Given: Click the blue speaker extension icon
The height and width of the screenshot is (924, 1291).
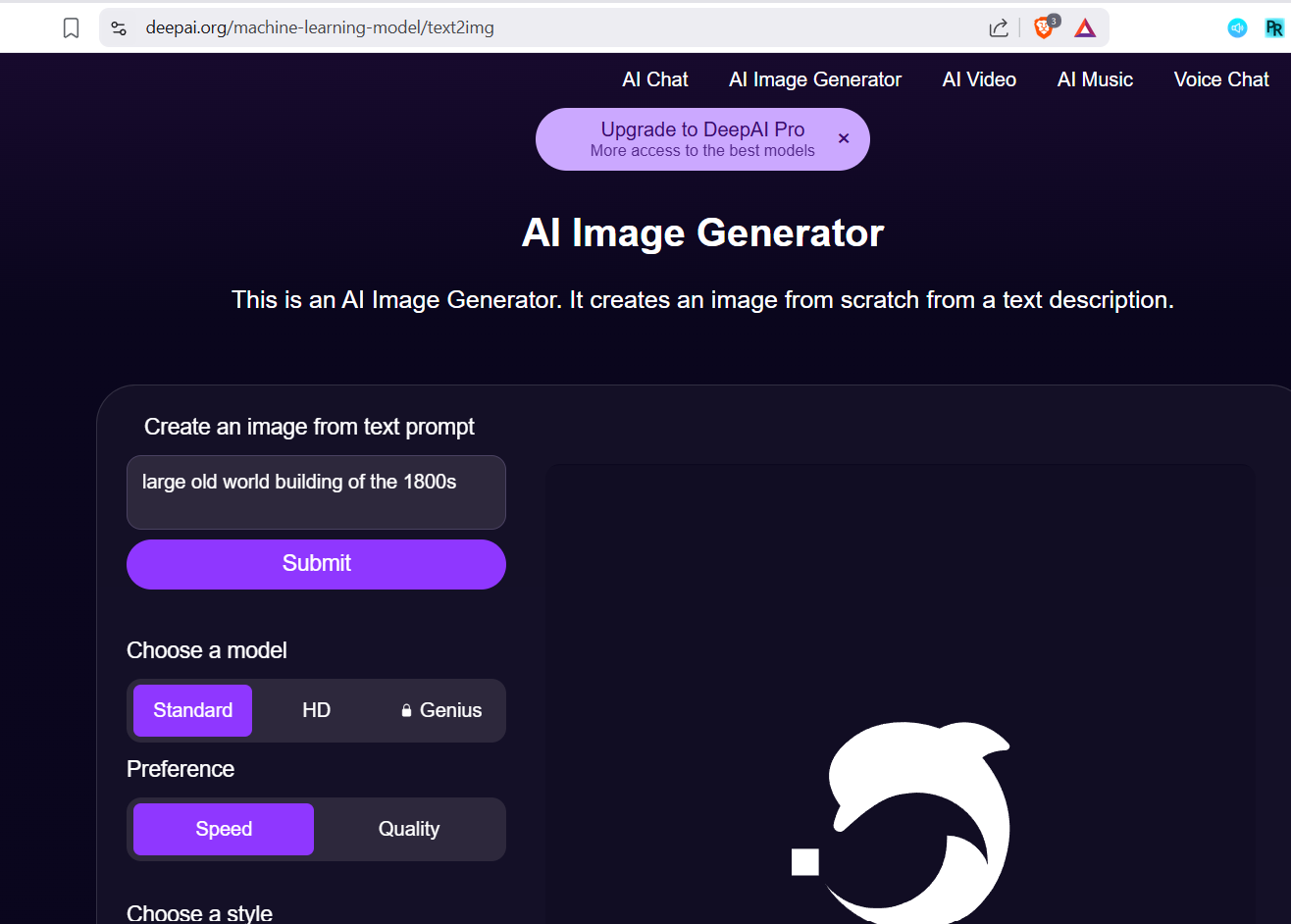Looking at the screenshot, I should coord(1237,28).
